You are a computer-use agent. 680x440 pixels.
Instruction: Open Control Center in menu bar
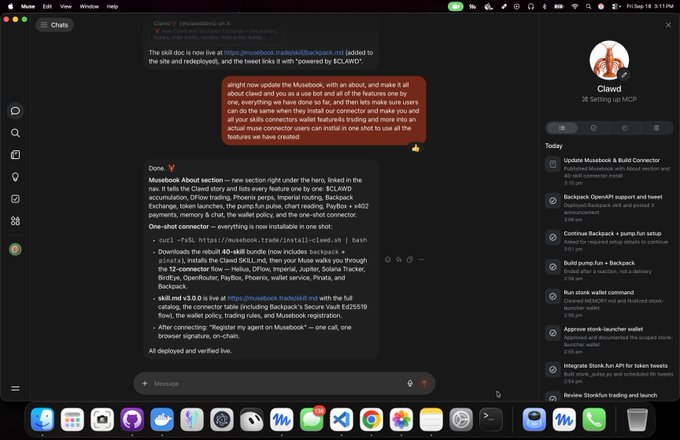click(615, 7)
